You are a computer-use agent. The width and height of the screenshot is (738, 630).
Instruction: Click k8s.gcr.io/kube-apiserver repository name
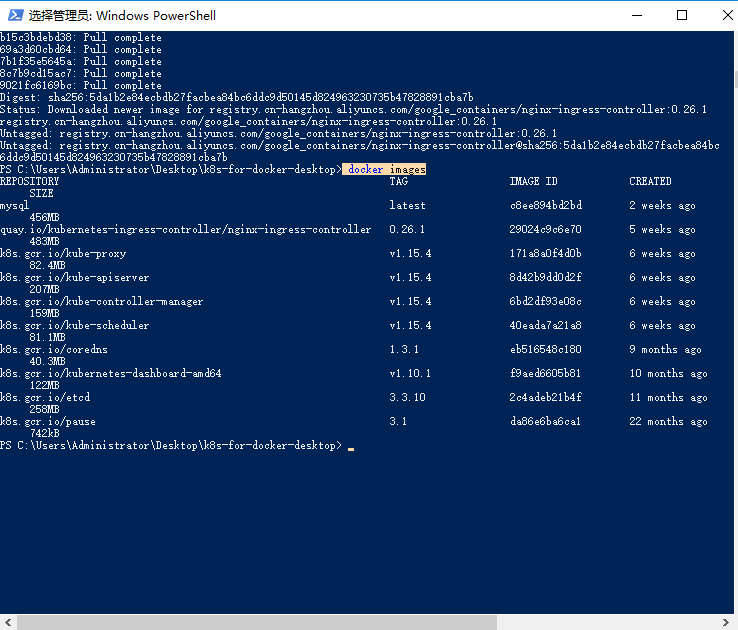[x=74, y=278]
